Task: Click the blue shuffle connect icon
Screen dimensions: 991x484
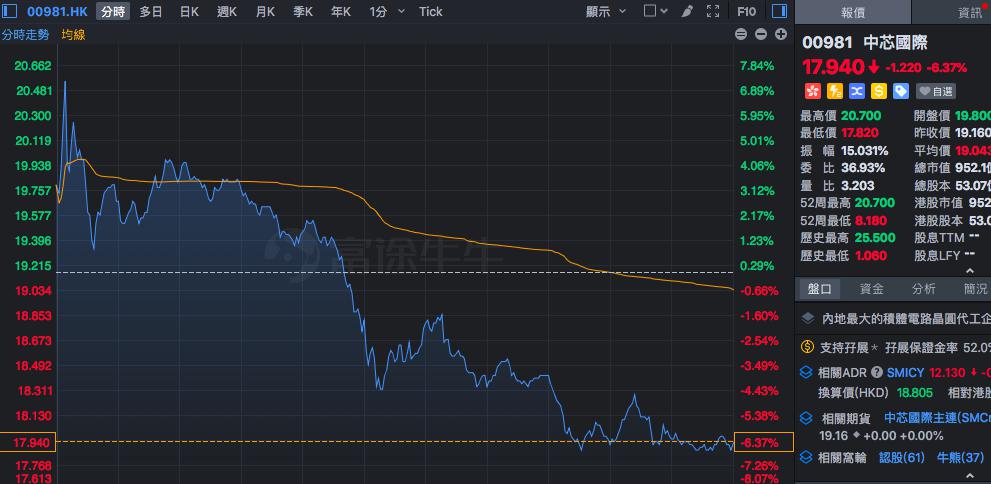Action: click(856, 91)
